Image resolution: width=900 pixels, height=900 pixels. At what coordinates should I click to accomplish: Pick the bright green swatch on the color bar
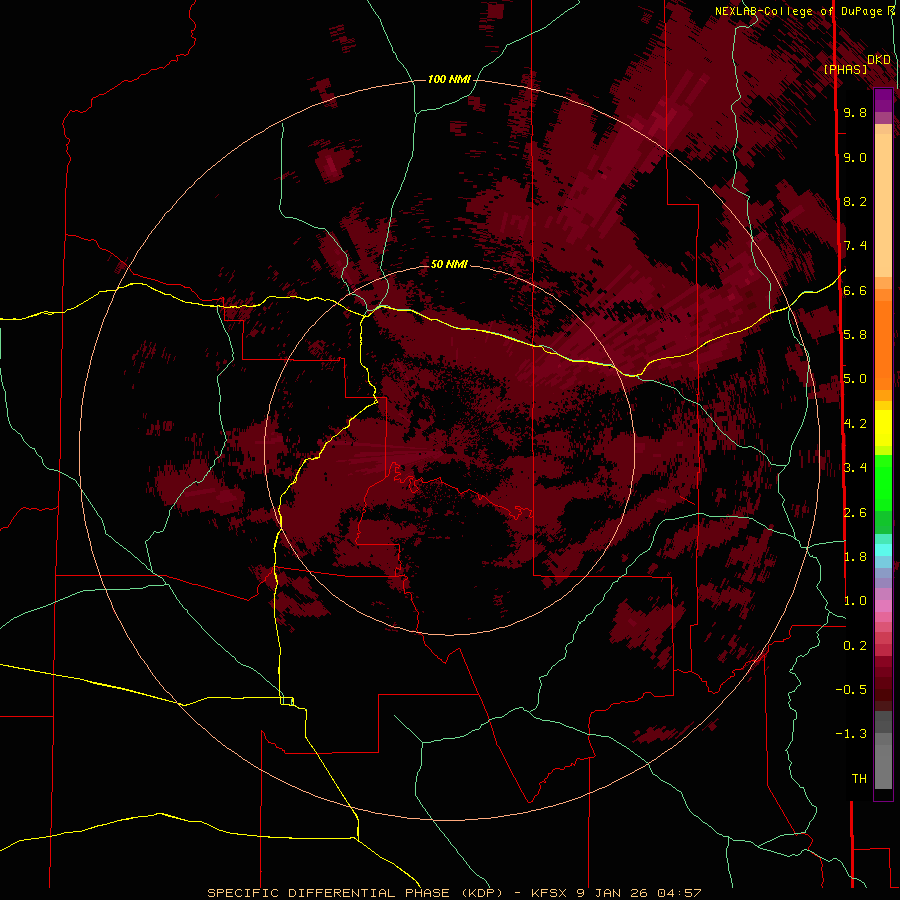tap(883, 482)
